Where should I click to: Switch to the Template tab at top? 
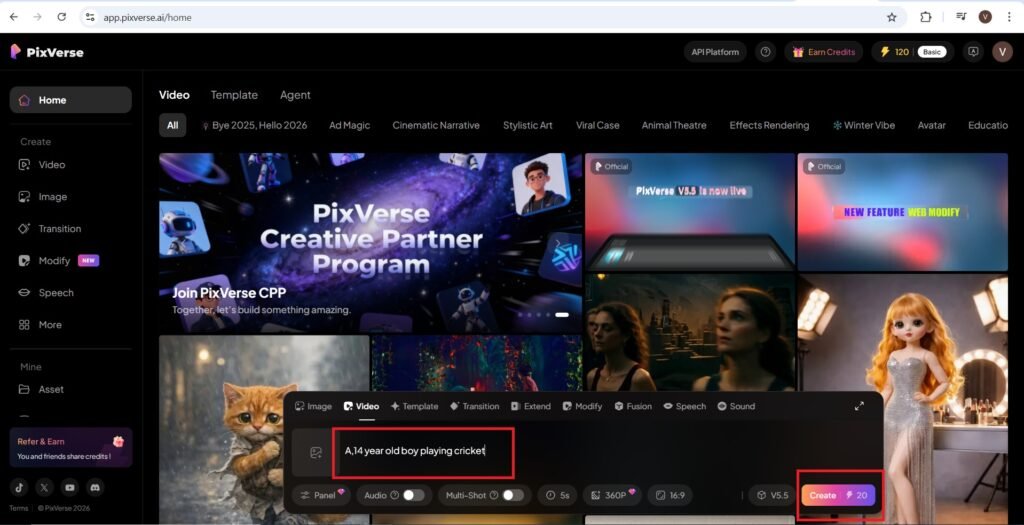(x=234, y=95)
